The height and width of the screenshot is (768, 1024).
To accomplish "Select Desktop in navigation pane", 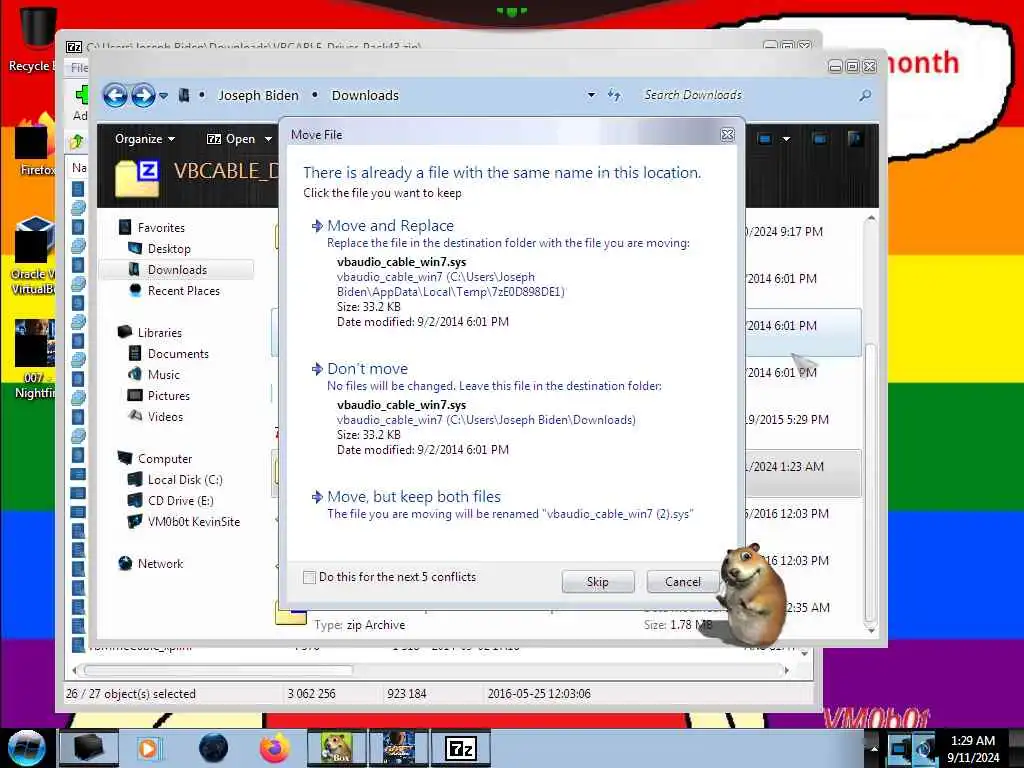I will click(169, 249).
